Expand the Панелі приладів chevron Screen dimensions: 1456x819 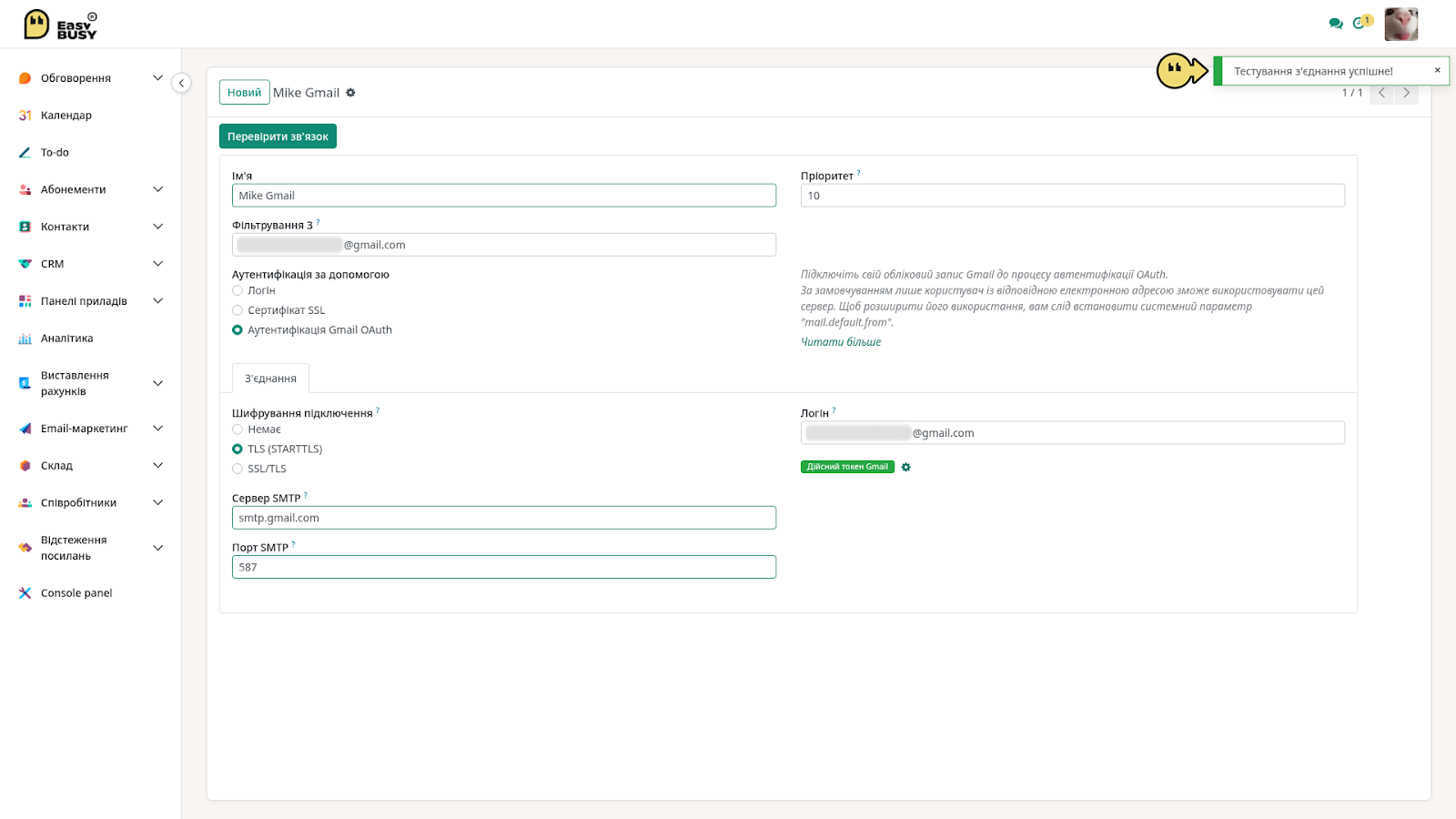(157, 301)
